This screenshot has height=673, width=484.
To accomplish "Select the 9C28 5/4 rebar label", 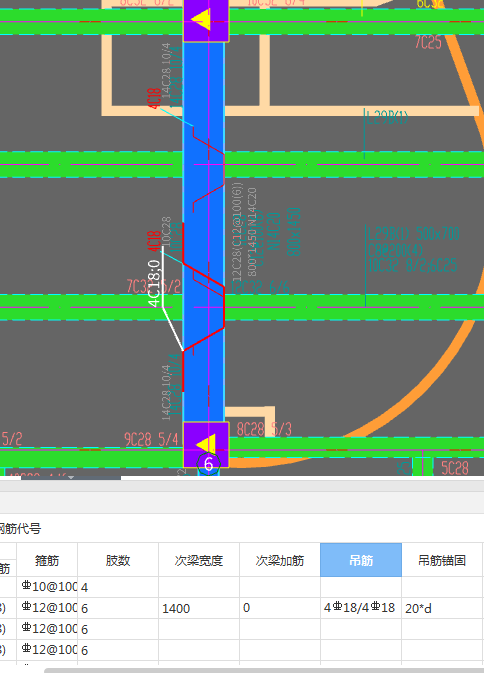I will (151, 439).
